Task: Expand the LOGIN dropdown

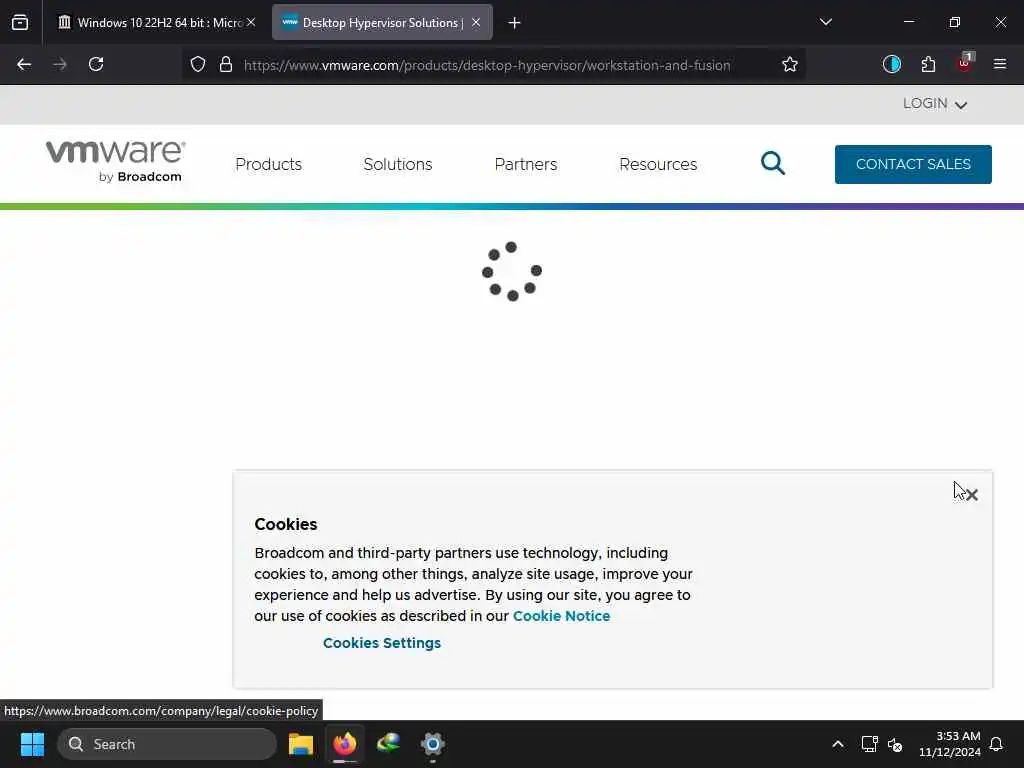Action: pyautogui.click(x=935, y=104)
